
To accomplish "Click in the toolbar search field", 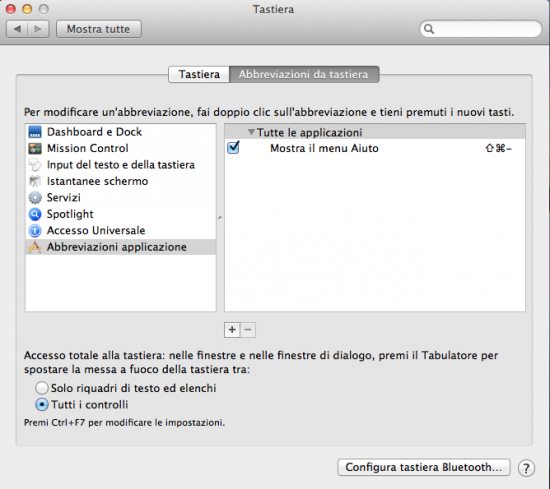I will point(481,29).
